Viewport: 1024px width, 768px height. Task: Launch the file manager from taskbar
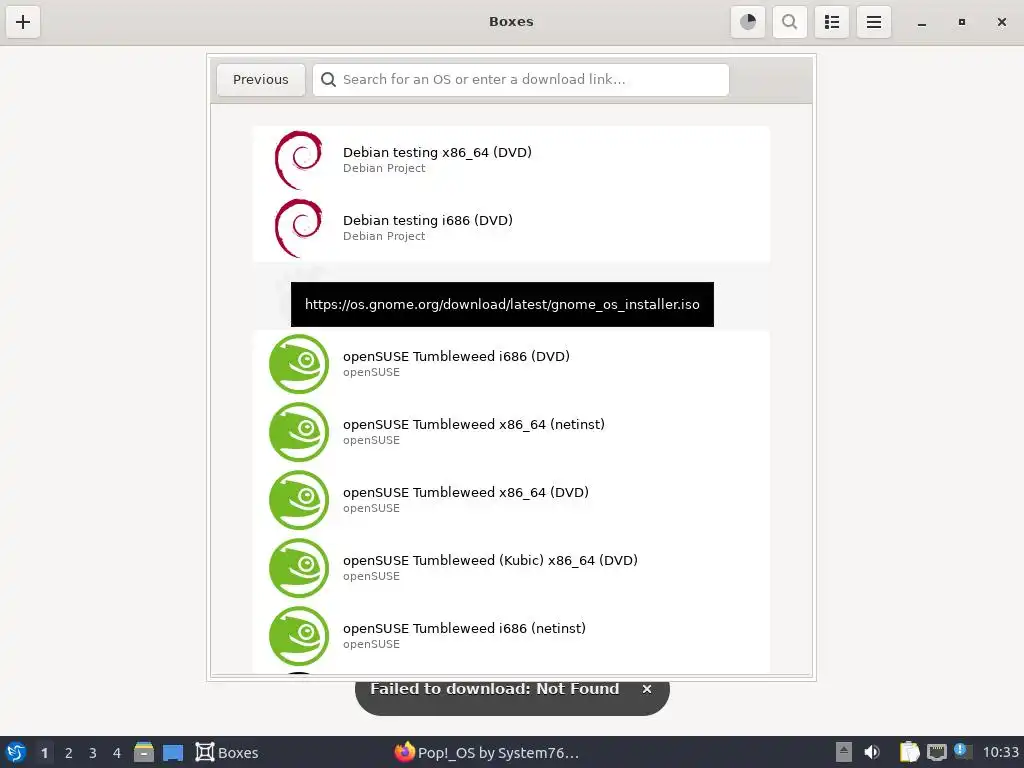click(x=144, y=752)
